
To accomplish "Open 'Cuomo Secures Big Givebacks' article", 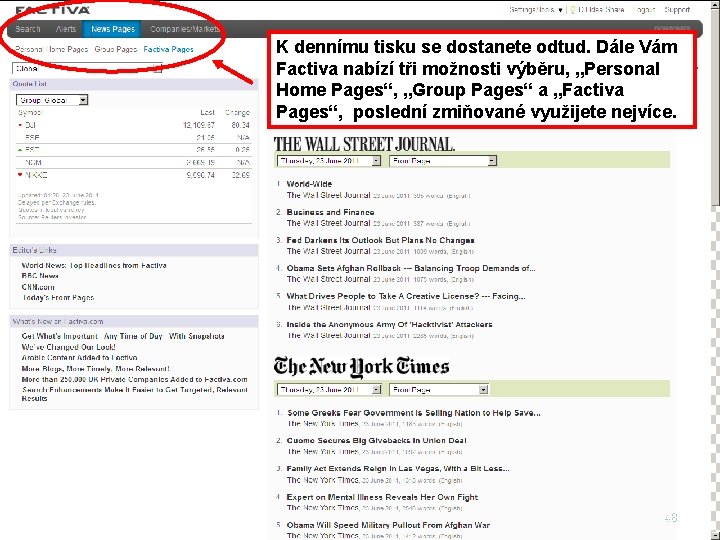I will coord(377,441).
